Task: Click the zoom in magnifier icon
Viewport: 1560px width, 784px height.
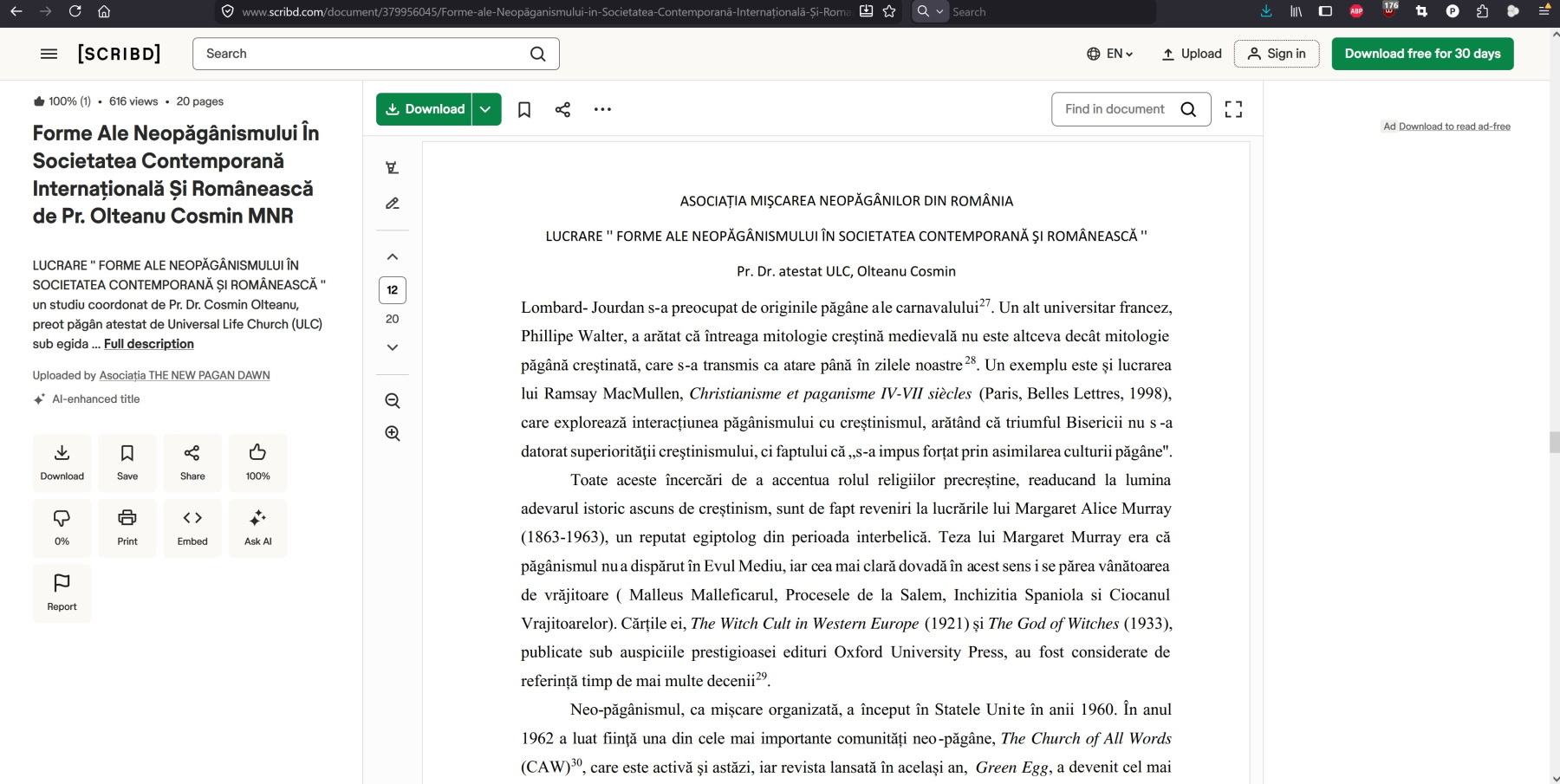Action: click(393, 433)
